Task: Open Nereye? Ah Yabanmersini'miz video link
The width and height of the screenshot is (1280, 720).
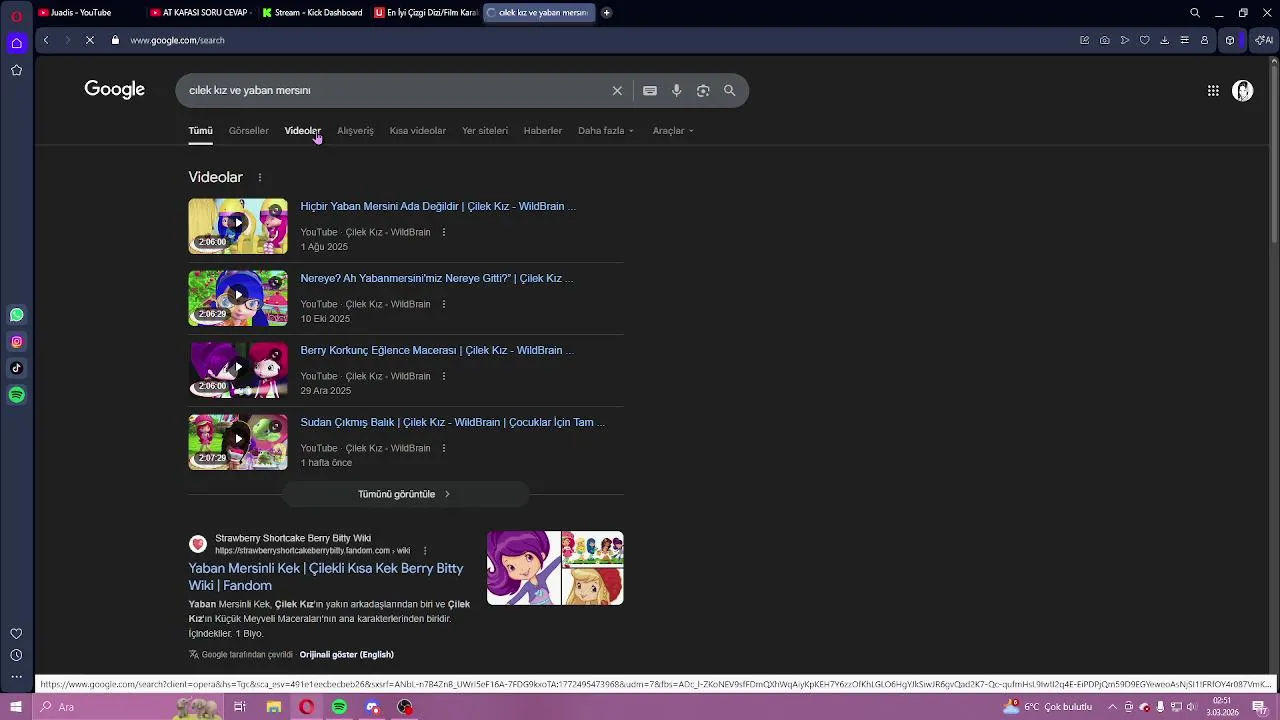Action: pos(437,279)
